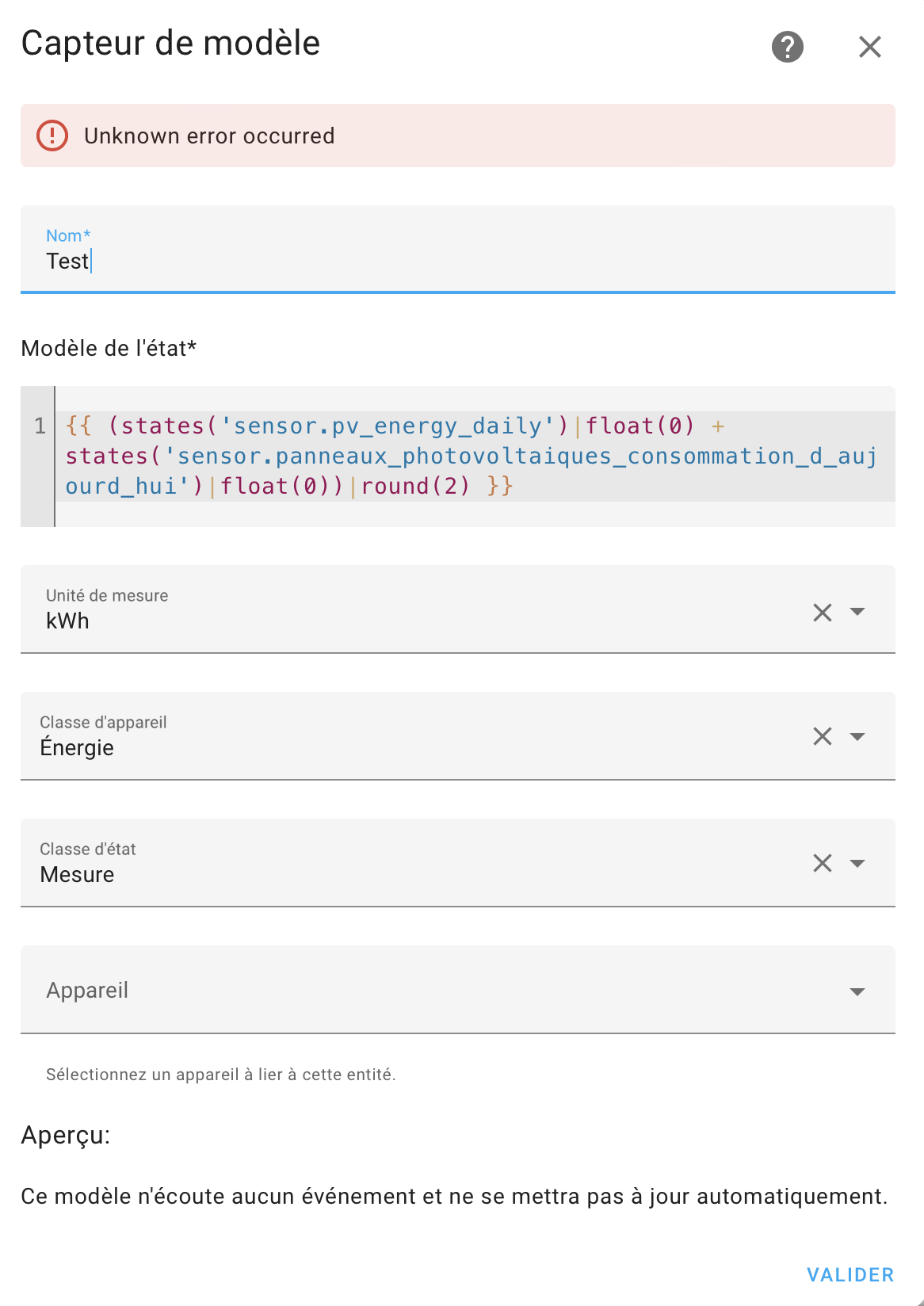Focus the Nom field containing Test
The image size is (924, 1306).
pos(458,249)
